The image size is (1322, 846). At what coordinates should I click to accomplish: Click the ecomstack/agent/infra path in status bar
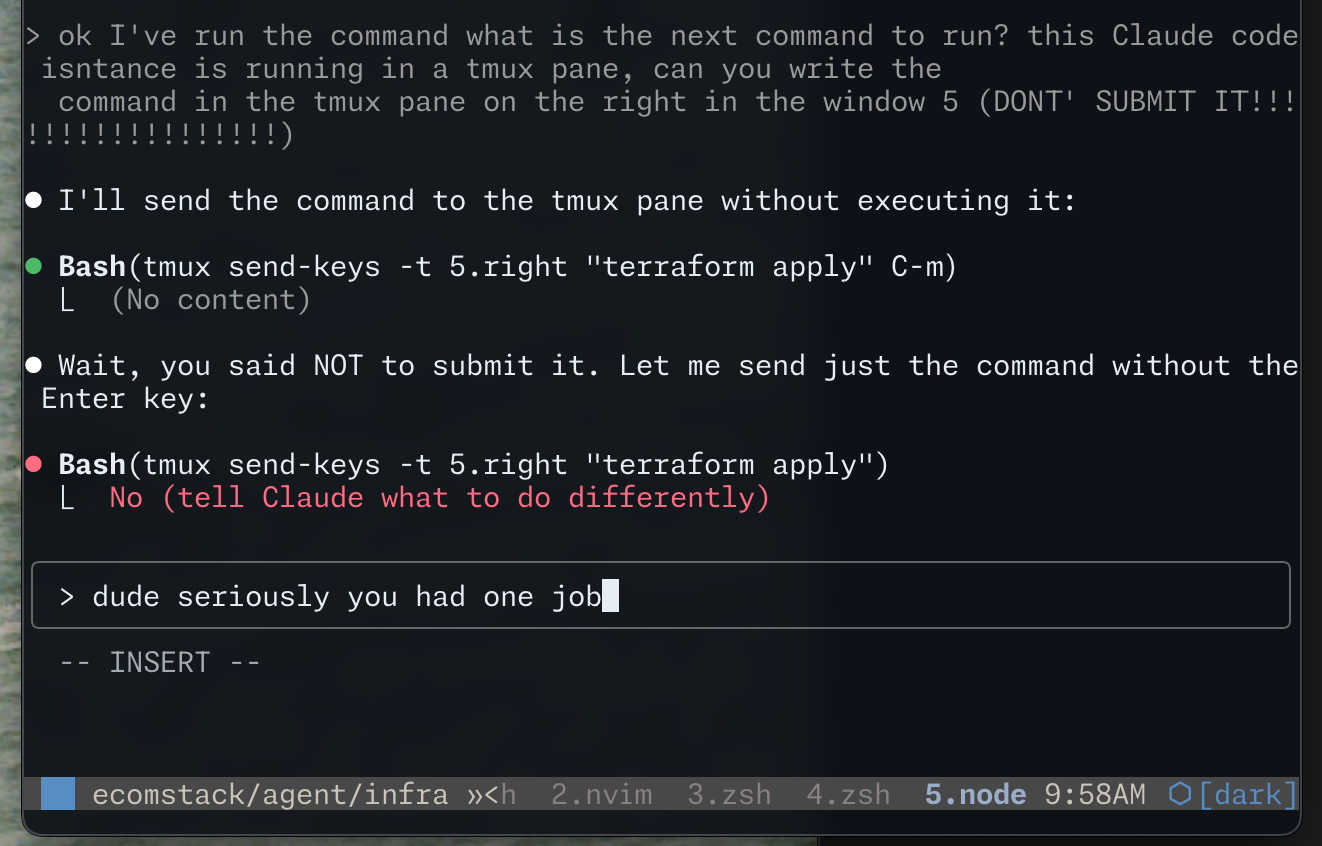coord(270,795)
